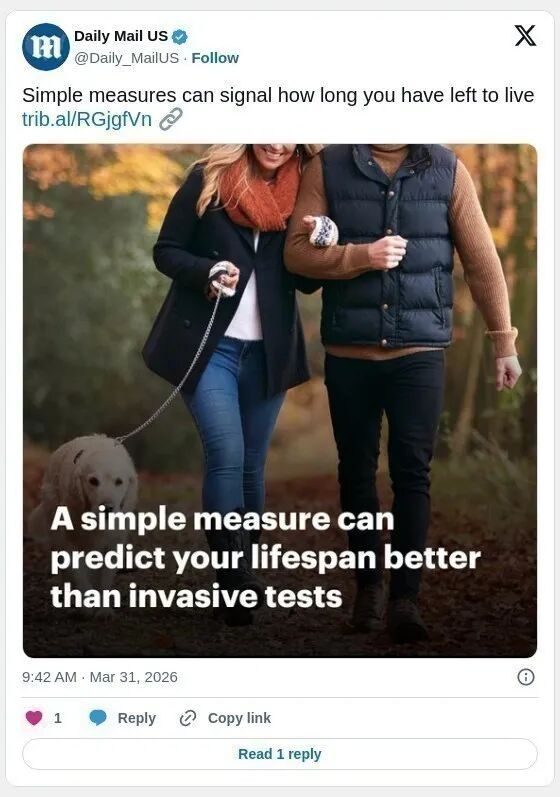Open the Read 1 reply button
The width and height of the screenshot is (560, 797).
coord(279,754)
